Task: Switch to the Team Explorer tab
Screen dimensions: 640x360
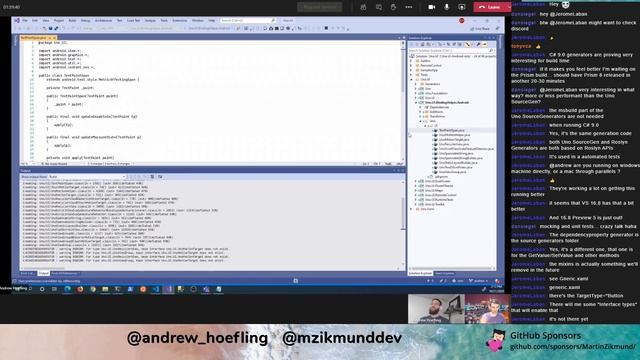Action: (x=444, y=273)
